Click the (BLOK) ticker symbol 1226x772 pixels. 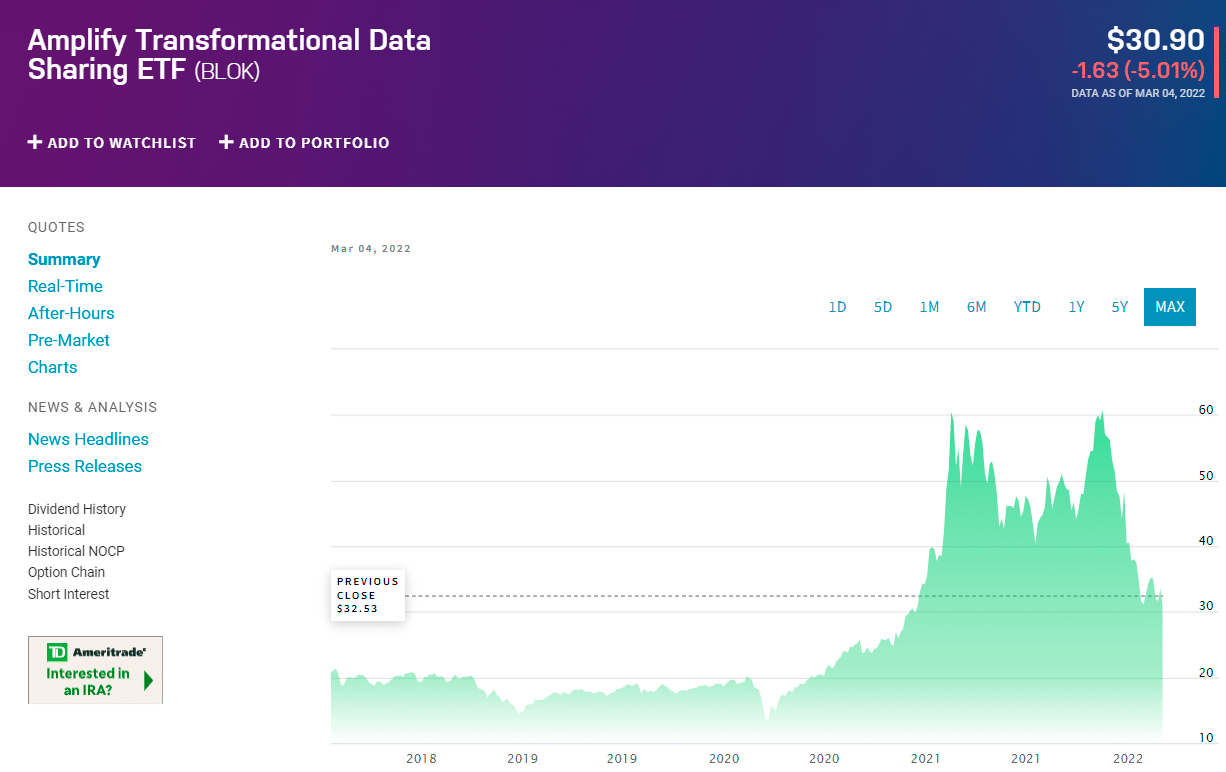click(227, 71)
